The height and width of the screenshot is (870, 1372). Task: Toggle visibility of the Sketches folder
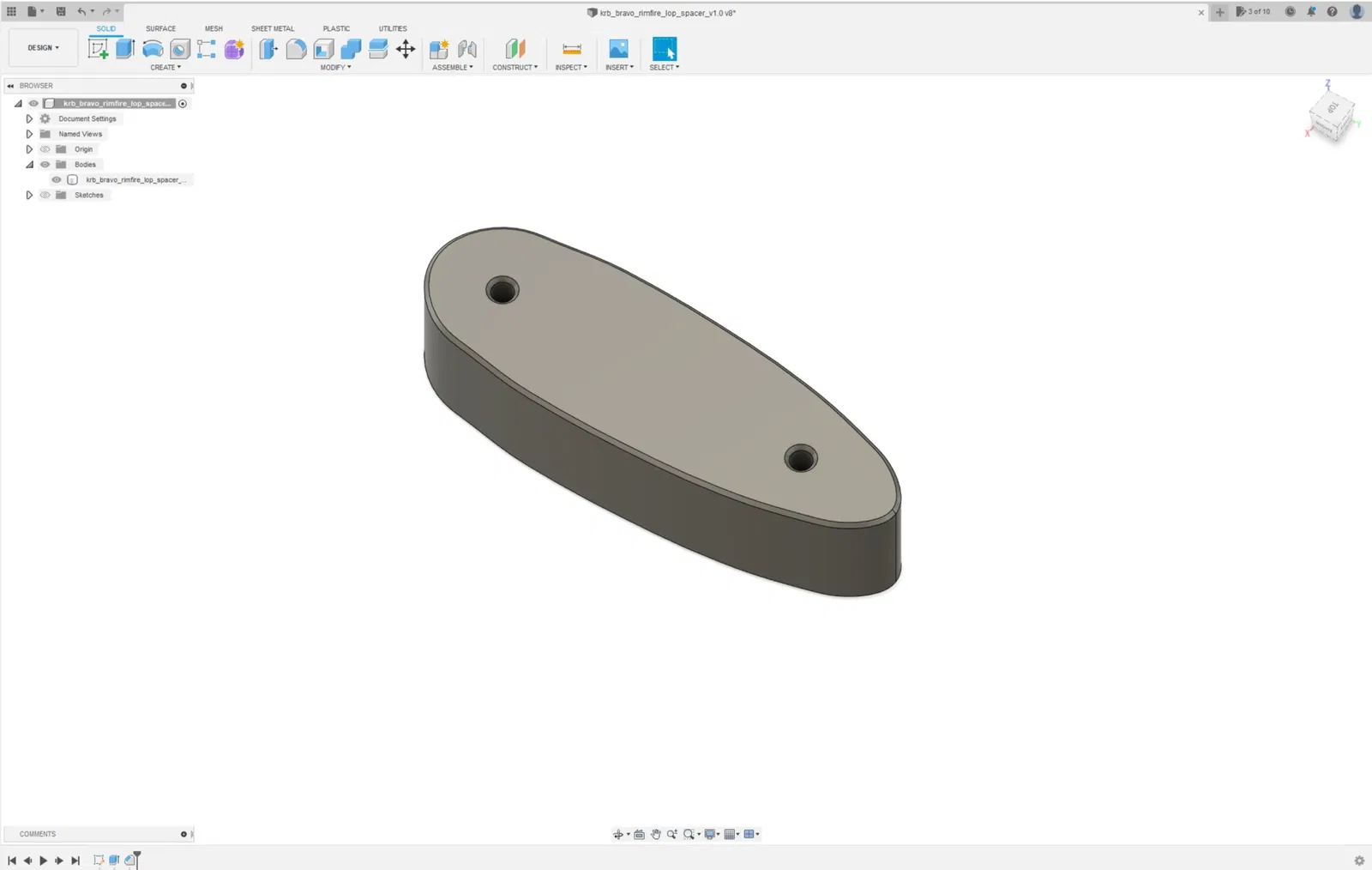click(x=45, y=195)
